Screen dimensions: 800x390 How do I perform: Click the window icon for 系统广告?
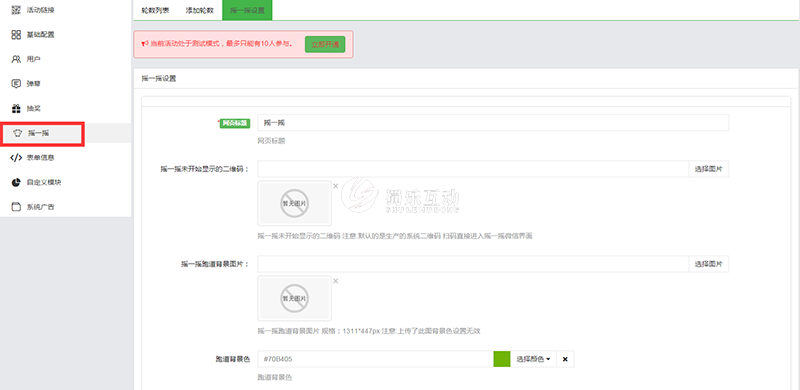[16, 207]
